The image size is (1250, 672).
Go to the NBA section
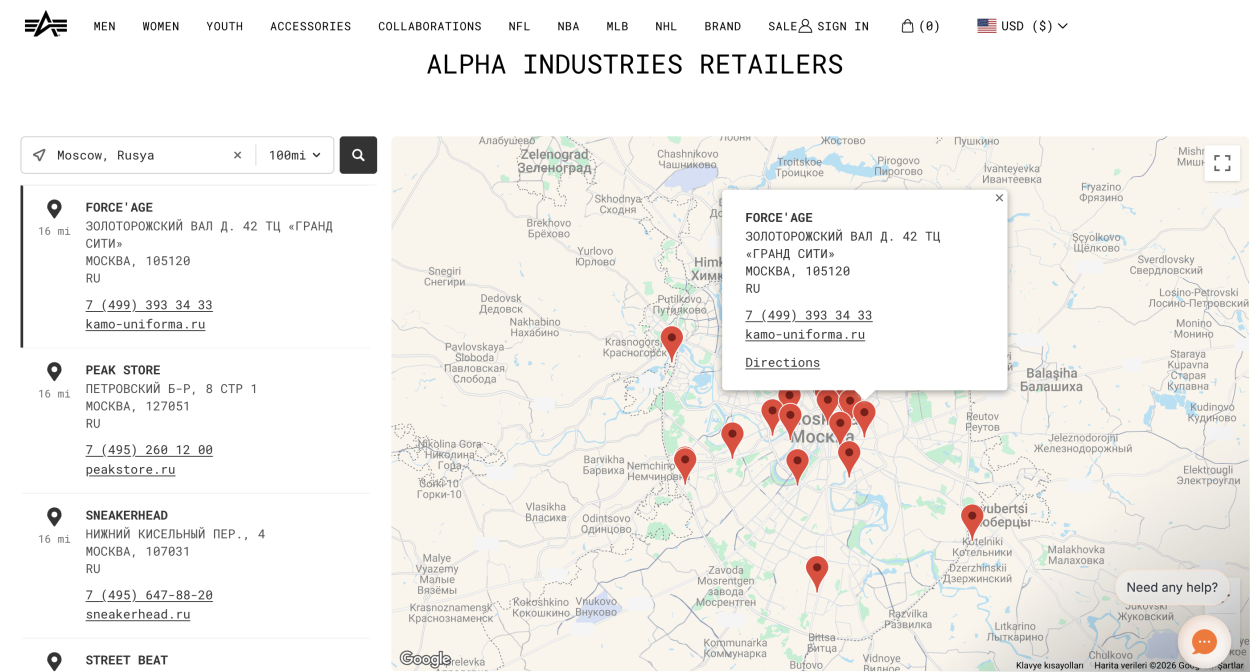[x=568, y=26]
